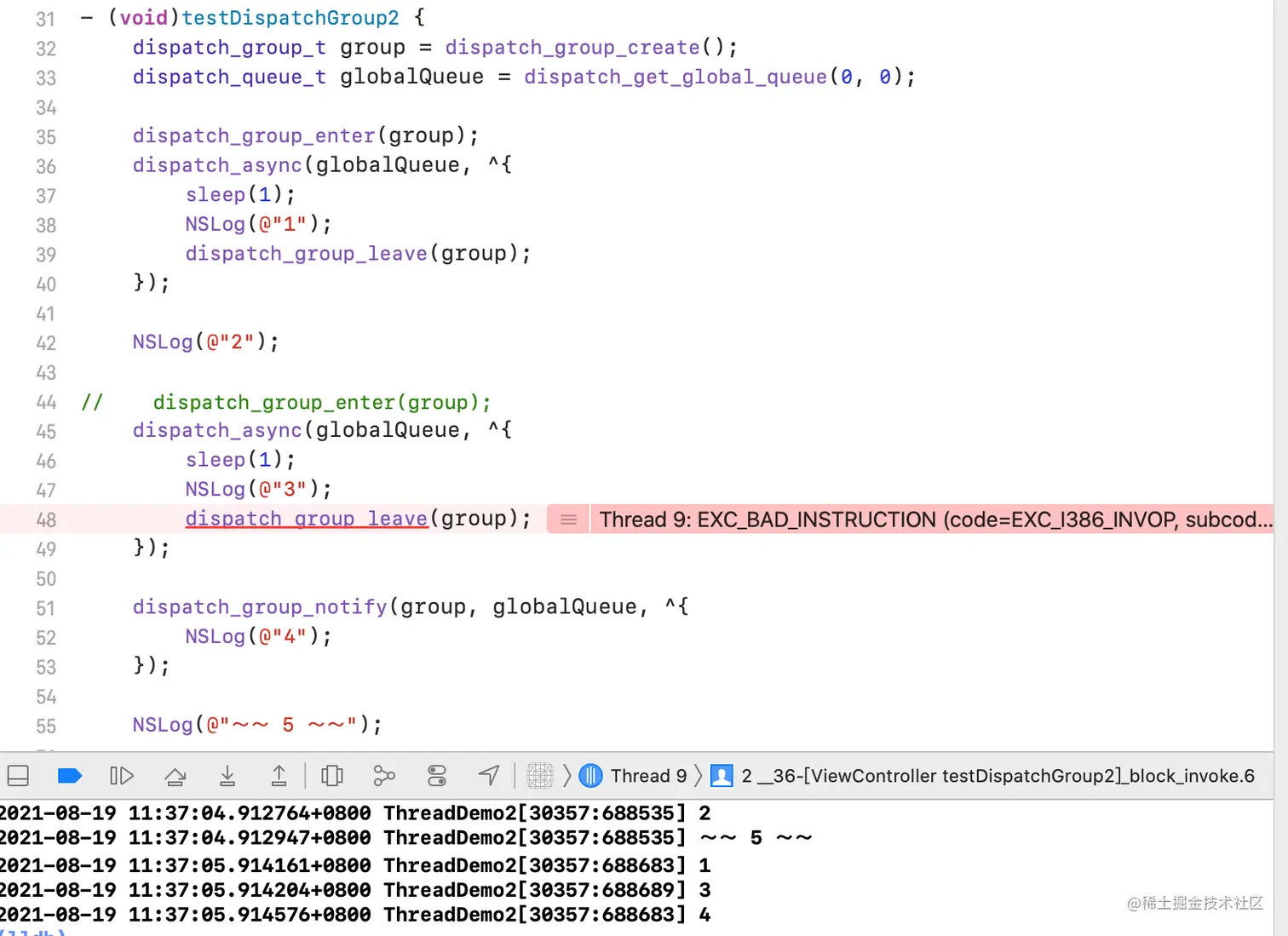The width and height of the screenshot is (1288, 936).
Task: Click line number 51 in the gutter
Action: pyautogui.click(x=46, y=608)
